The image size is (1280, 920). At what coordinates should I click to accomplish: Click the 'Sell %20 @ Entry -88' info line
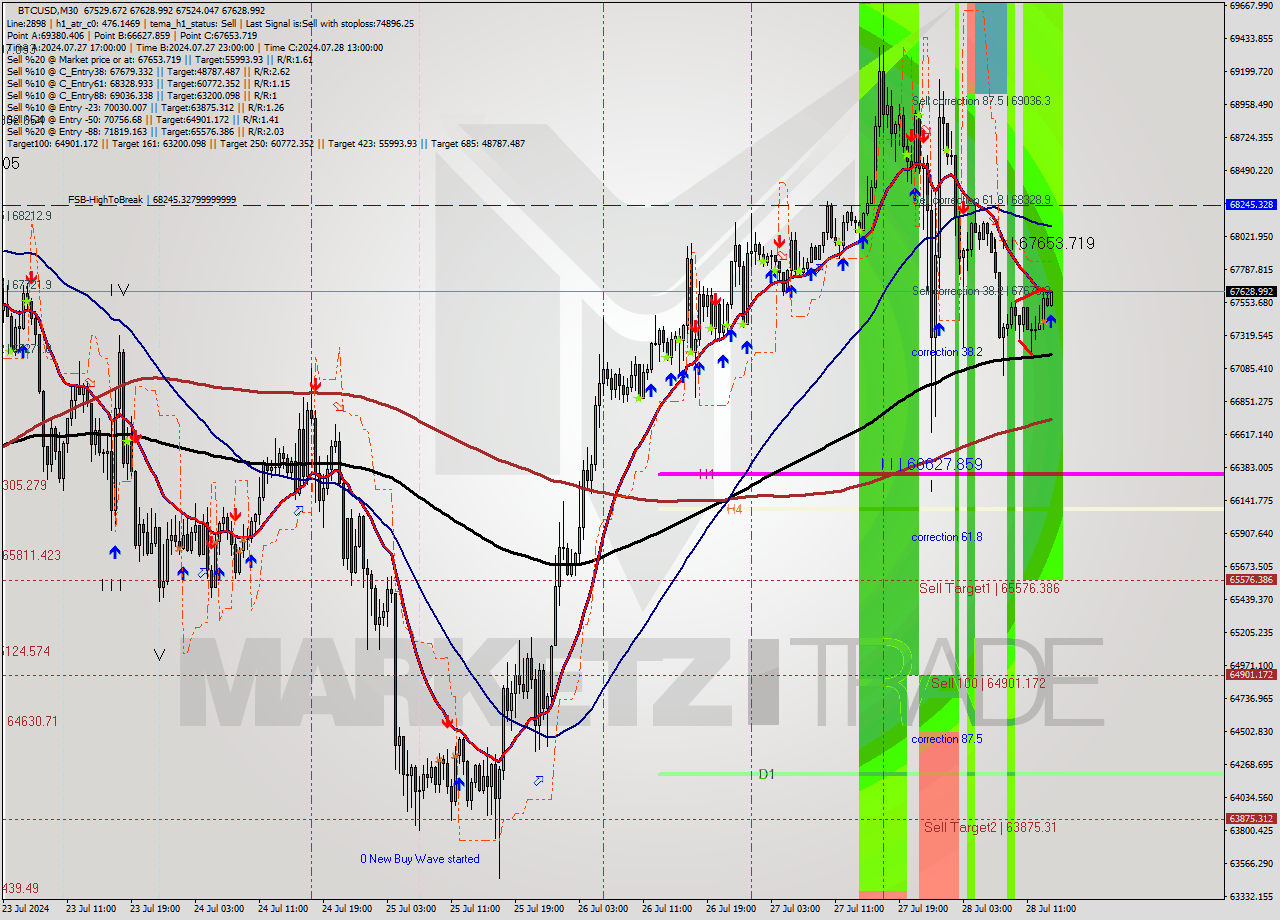pos(144,132)
